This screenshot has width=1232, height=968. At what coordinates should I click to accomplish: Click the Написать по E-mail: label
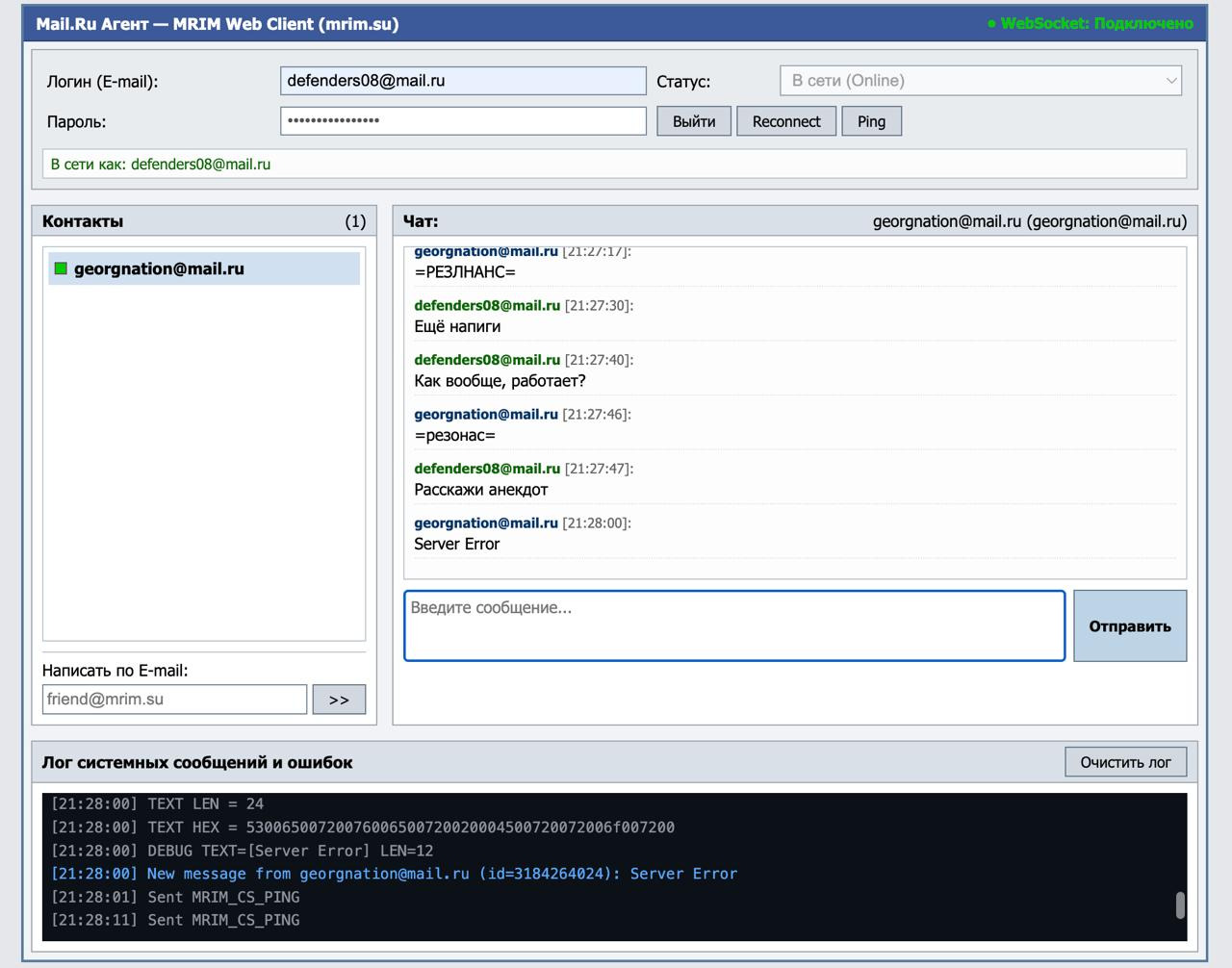click(x=115, y=671)
